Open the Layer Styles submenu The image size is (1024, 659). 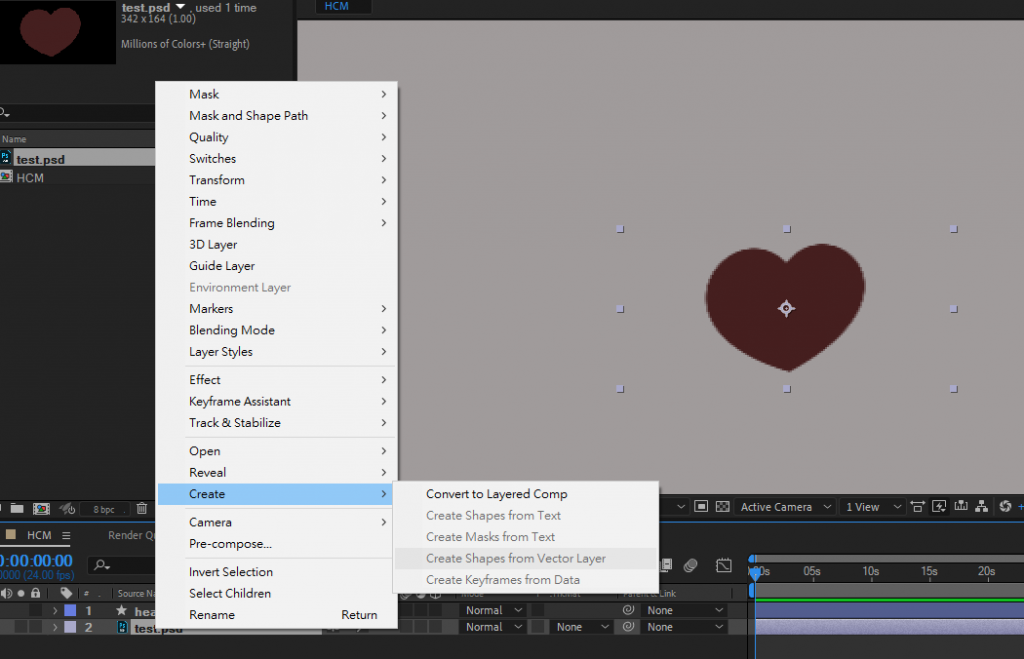(x=277, y=351)
